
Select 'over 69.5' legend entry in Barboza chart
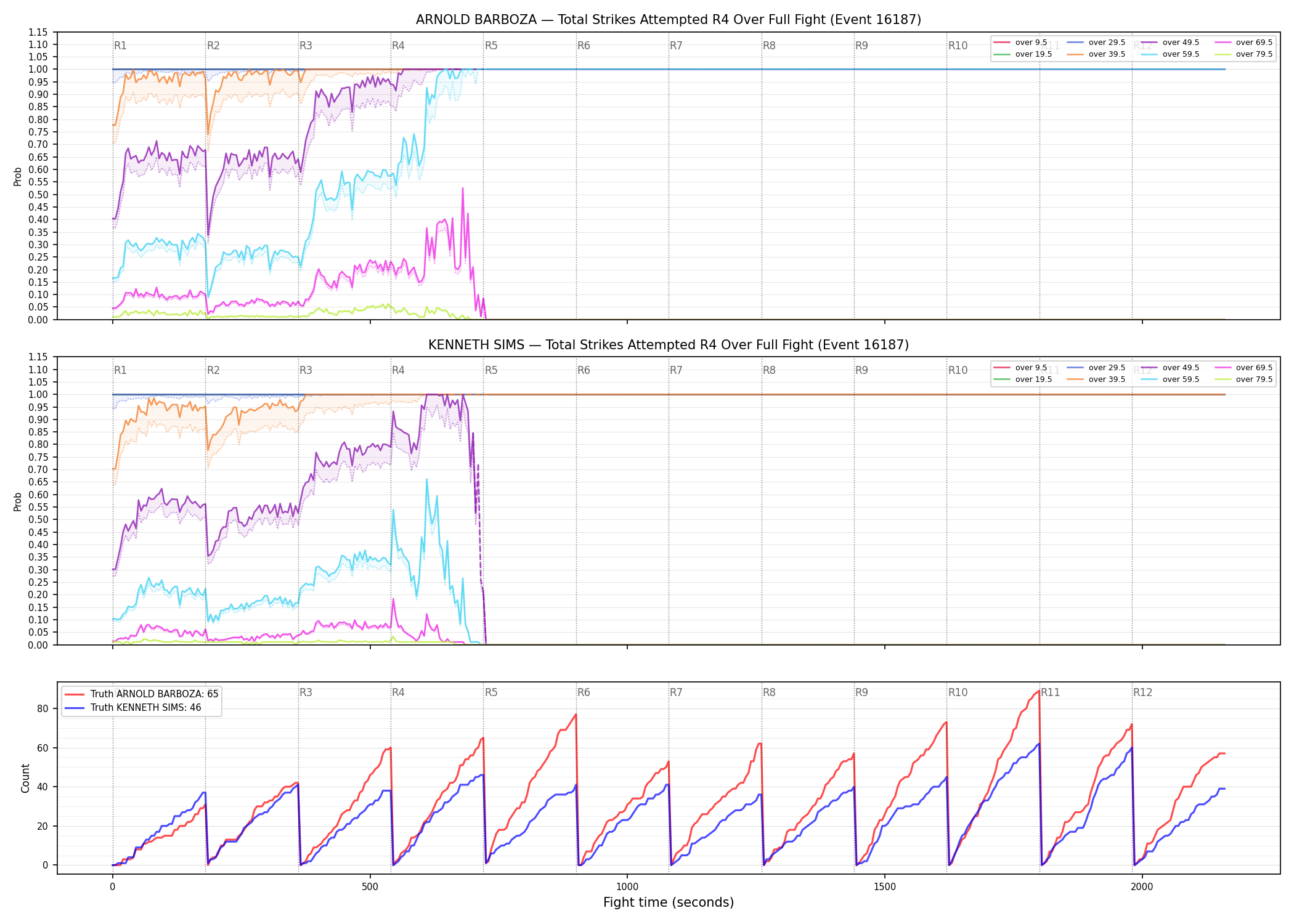tap(1243, 43)
